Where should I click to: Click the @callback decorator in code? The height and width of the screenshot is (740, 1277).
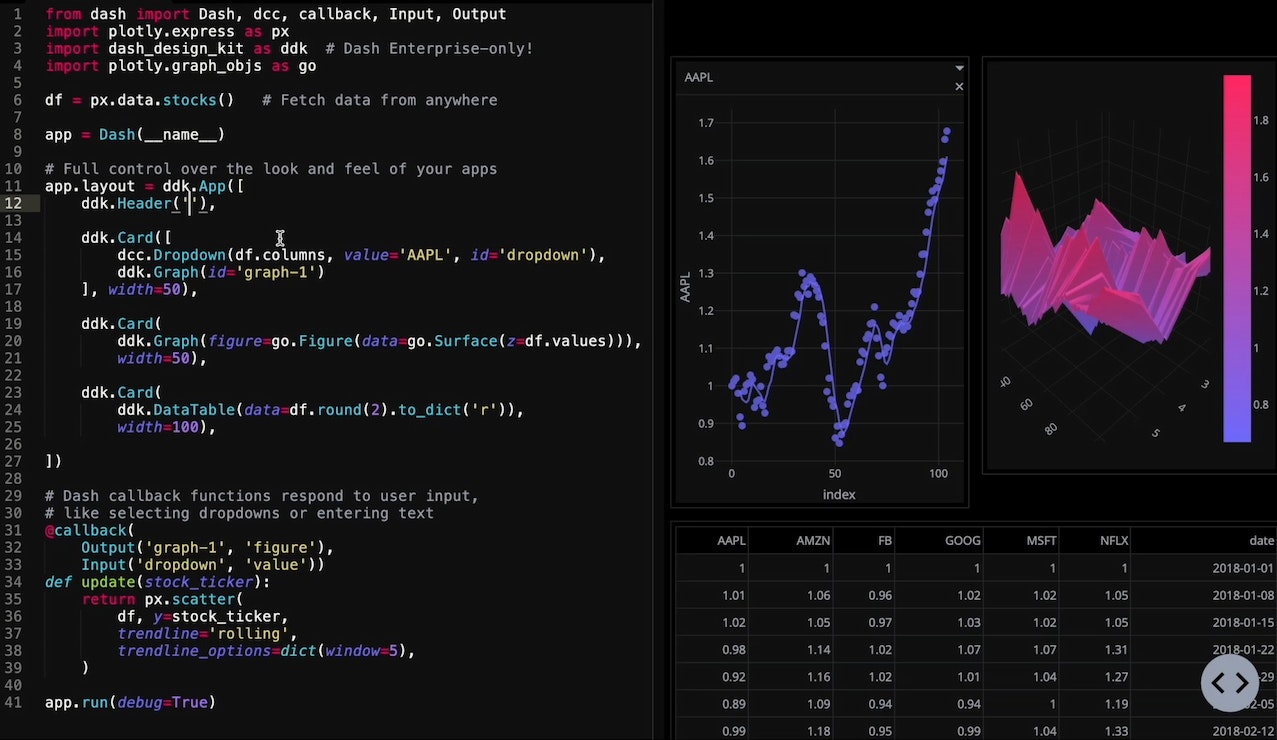click(x=88, y=531)
